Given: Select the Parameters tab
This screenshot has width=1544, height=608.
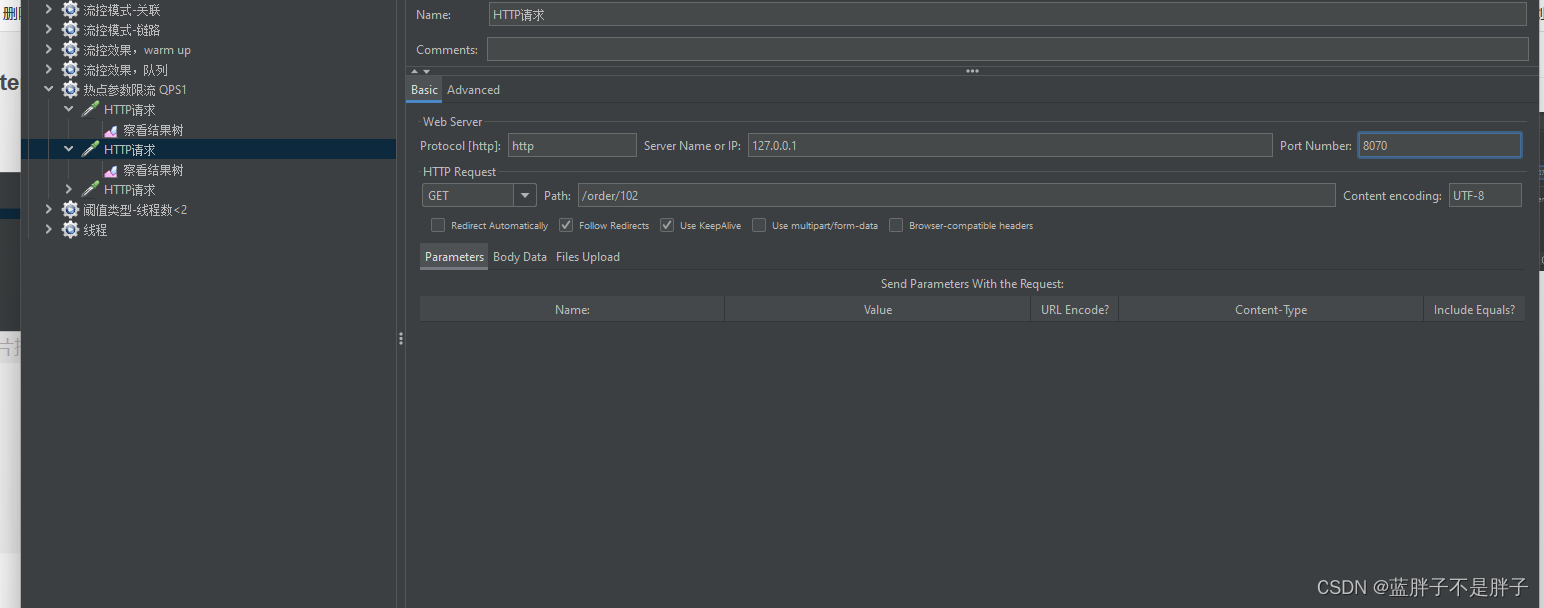Looking at the screenshot, I should (x=454, y=257).
